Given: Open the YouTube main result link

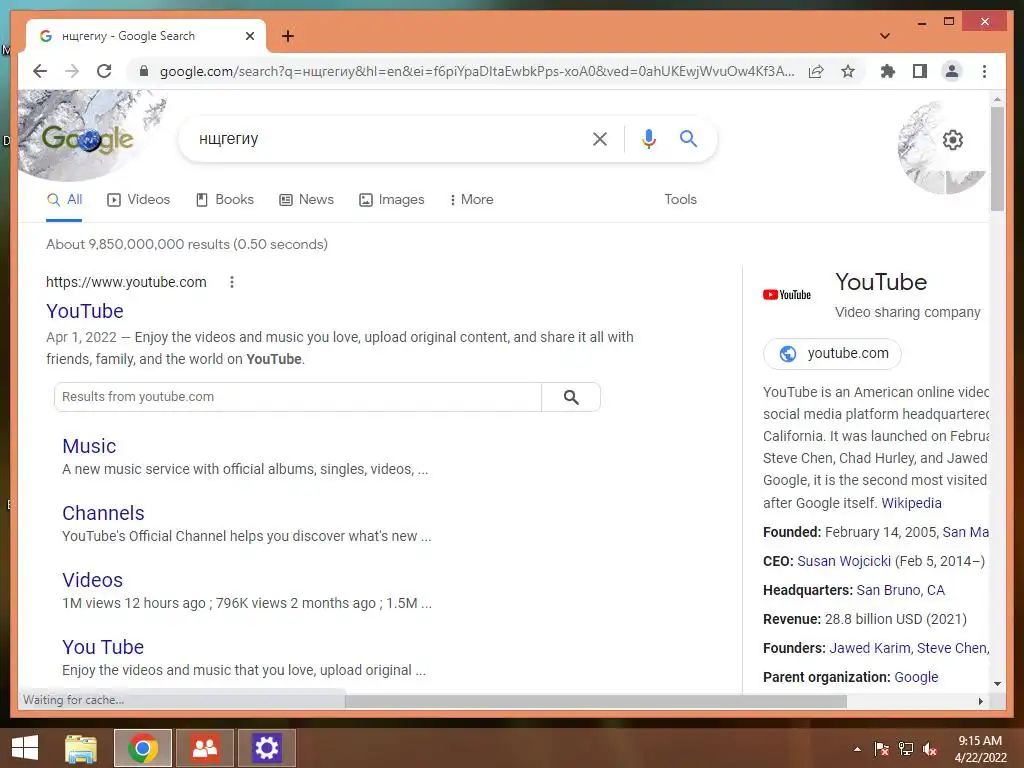Looking at the screenshot, I should coord(85,311).
